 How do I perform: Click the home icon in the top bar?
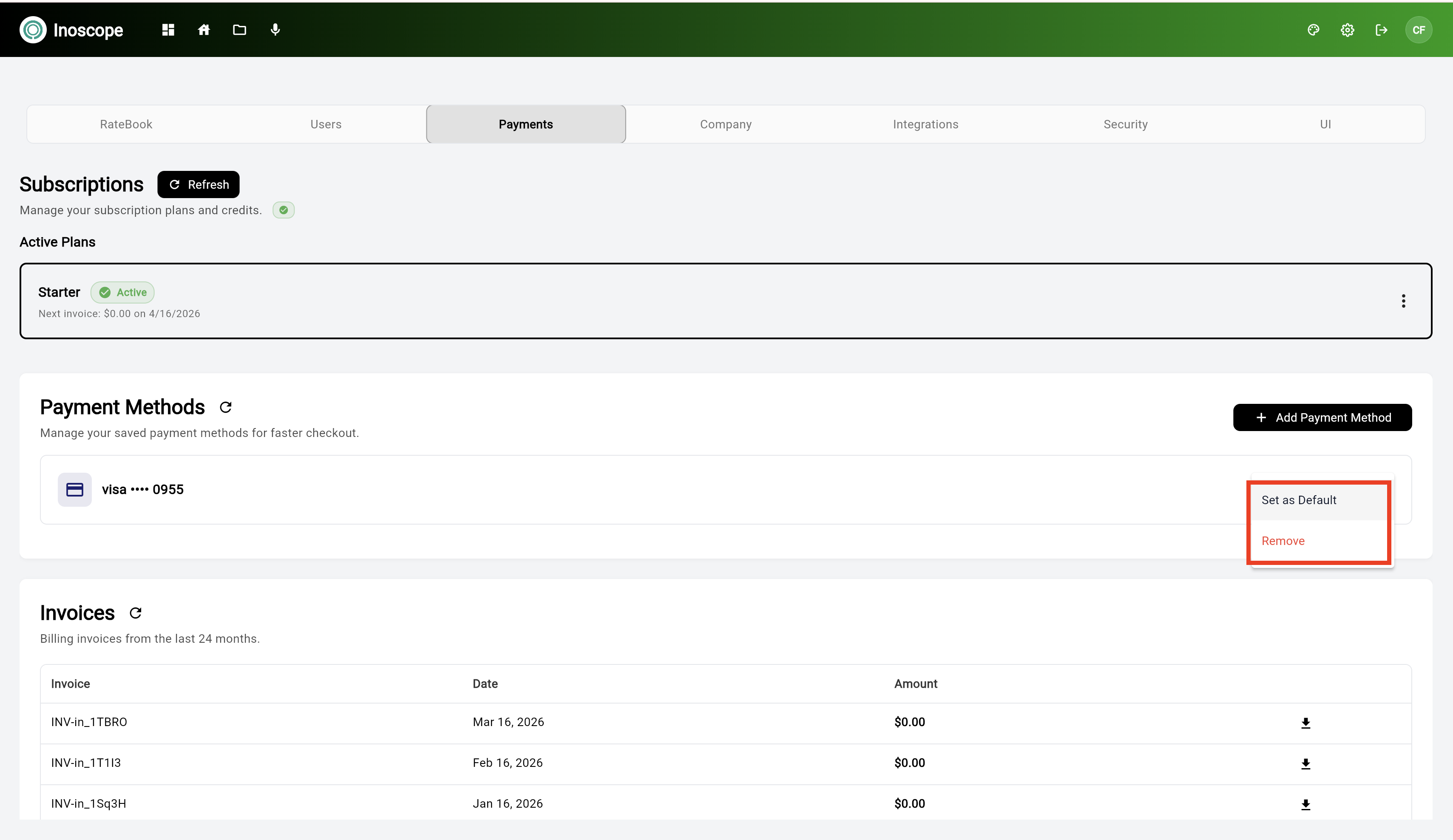click(204, 29)
